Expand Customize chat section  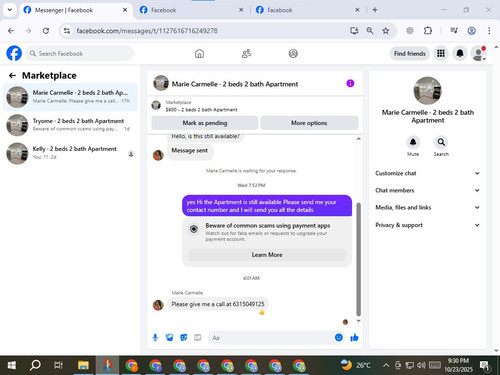click(428, 173)
